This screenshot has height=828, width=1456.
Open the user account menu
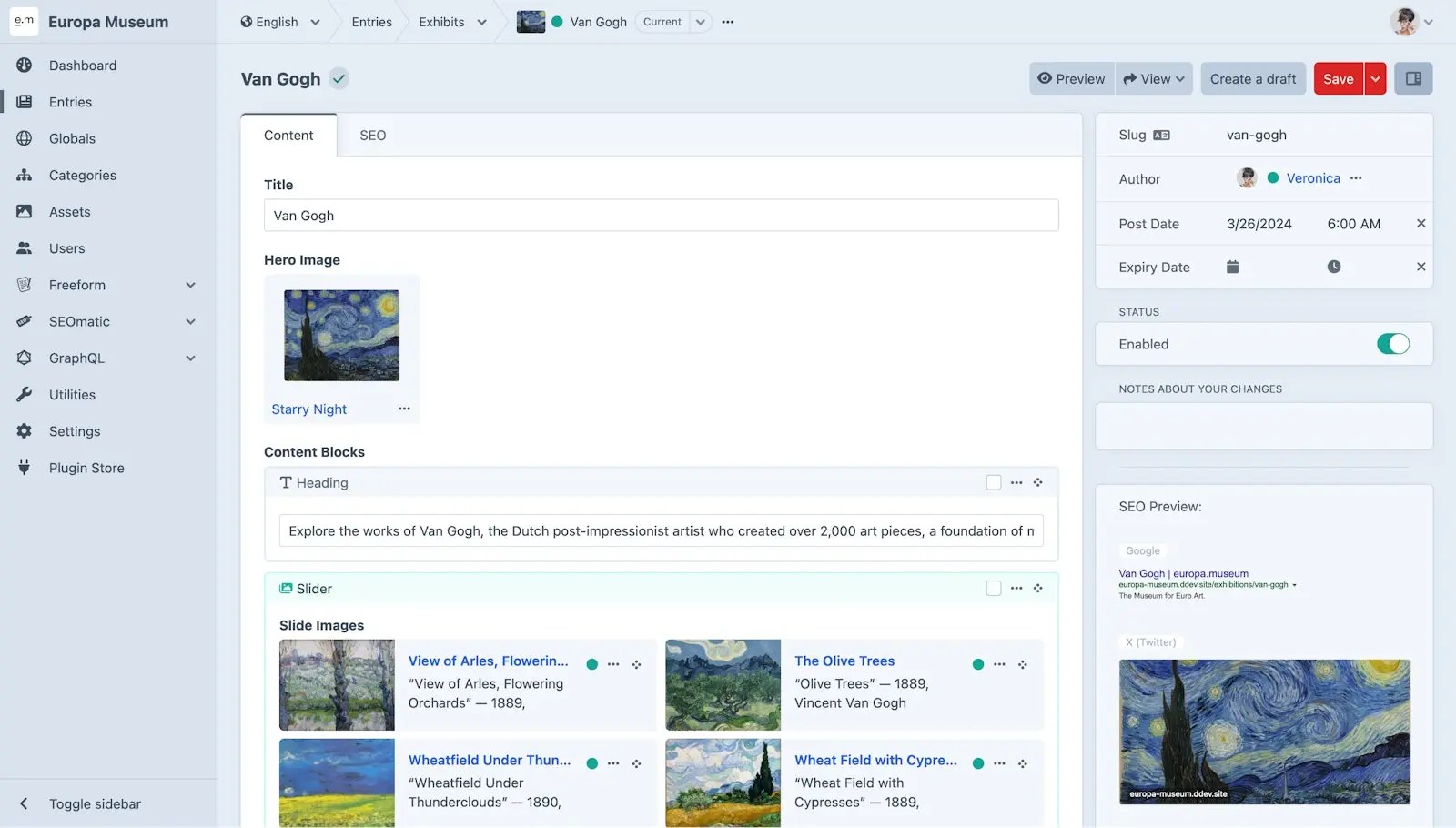click(1411, 22)
